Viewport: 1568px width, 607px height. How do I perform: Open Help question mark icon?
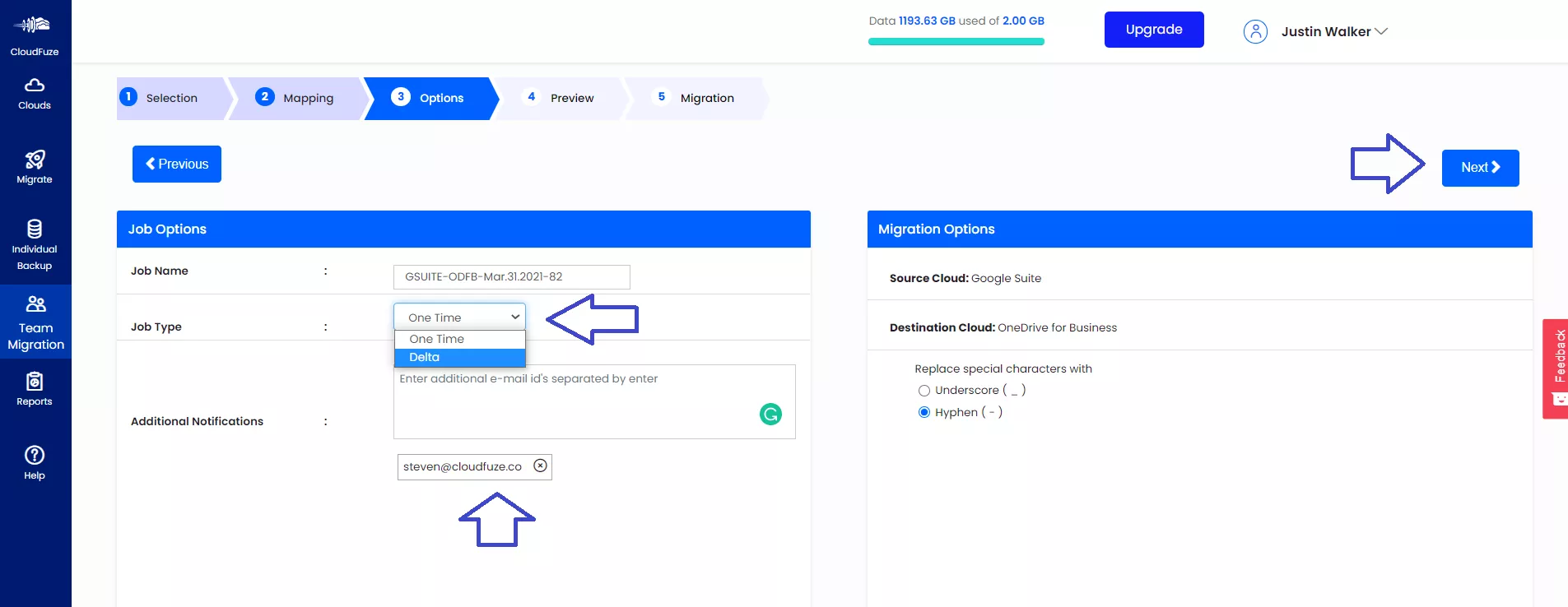(35, 455)
